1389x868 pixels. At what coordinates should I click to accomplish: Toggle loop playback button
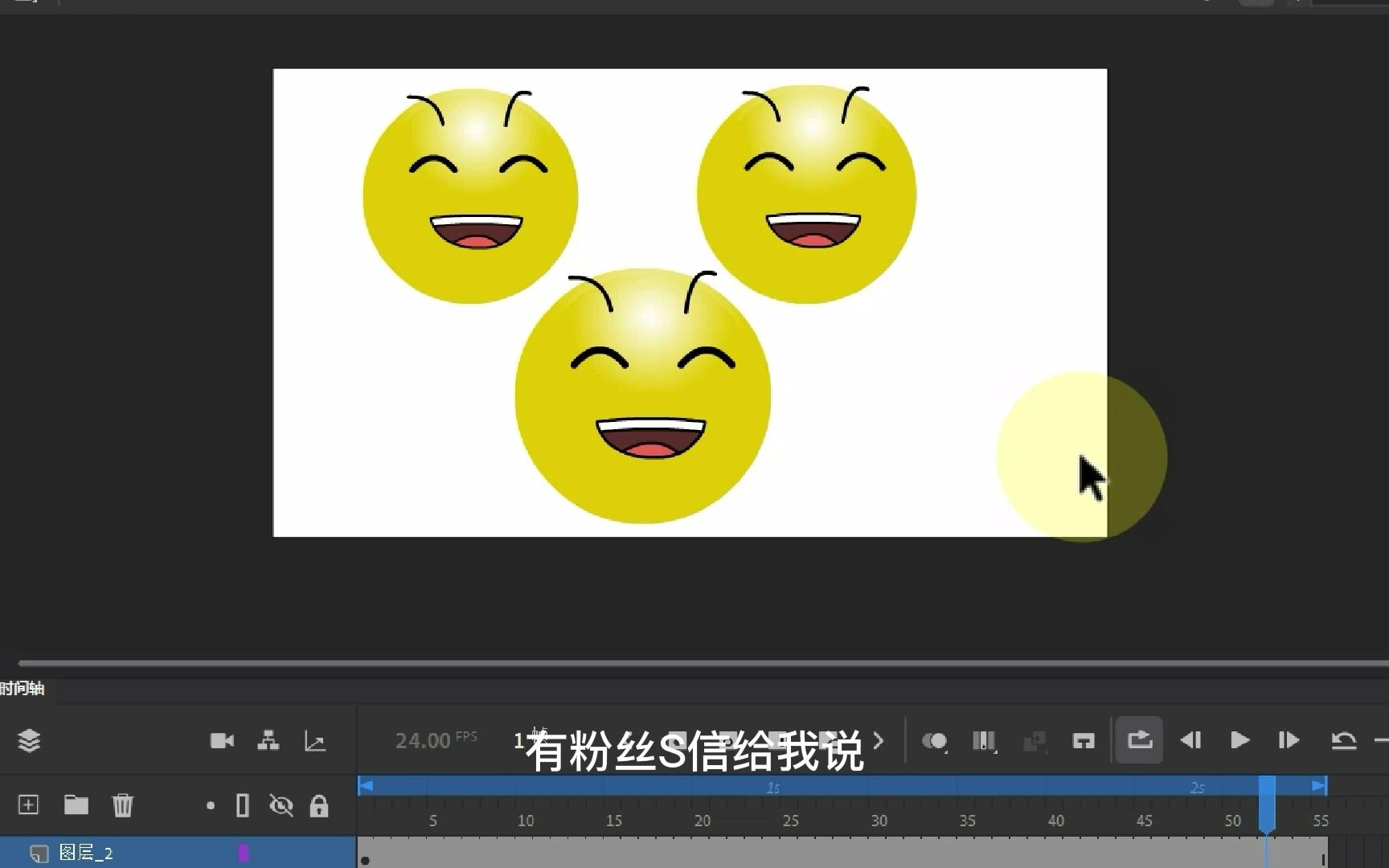1139,739
